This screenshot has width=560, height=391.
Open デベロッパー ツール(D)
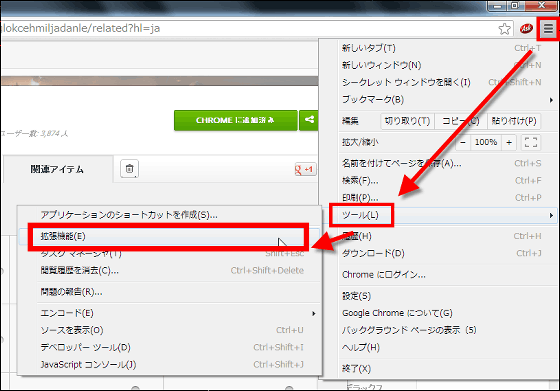point(169,347)
